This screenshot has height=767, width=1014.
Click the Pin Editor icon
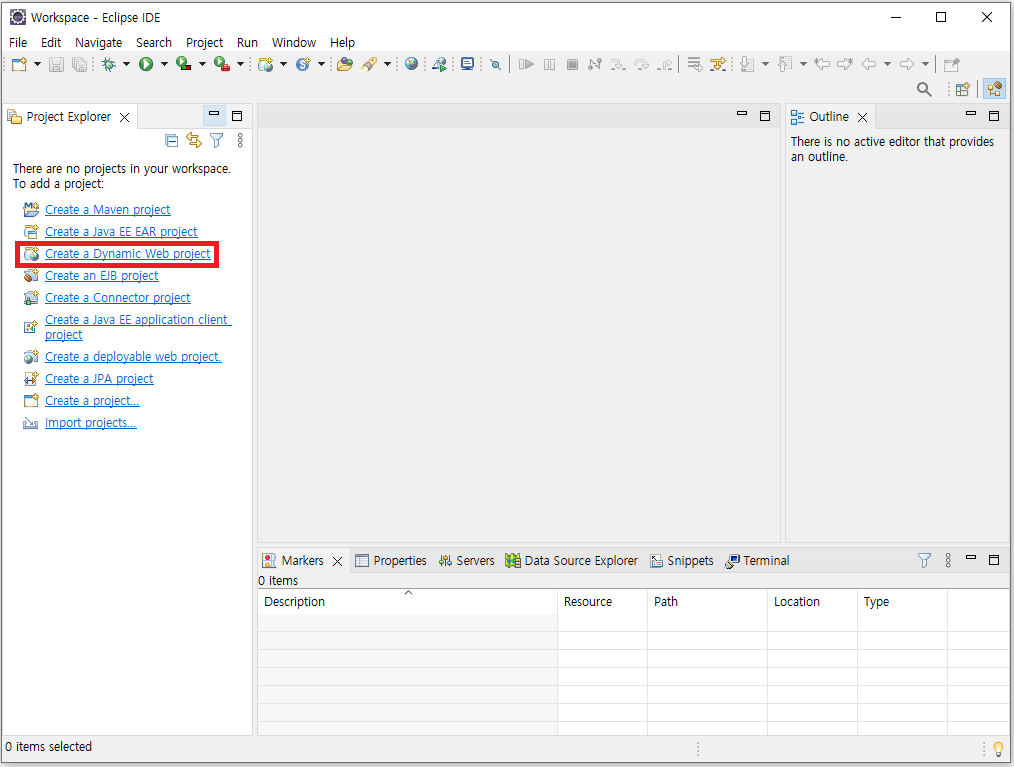pos(951,65)
